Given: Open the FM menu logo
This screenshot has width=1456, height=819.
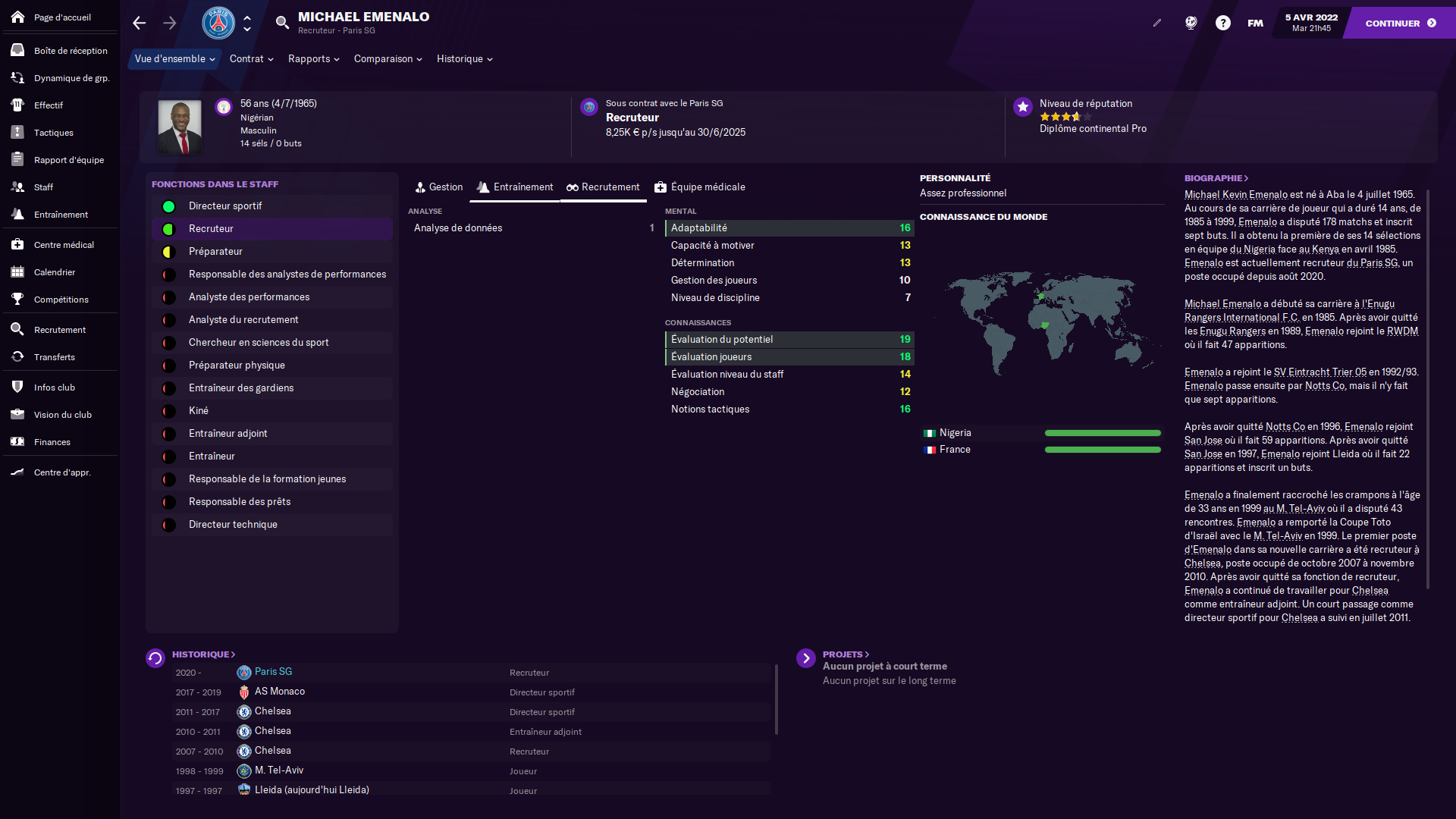Looking at the screenshot, I should (1255, 23).
